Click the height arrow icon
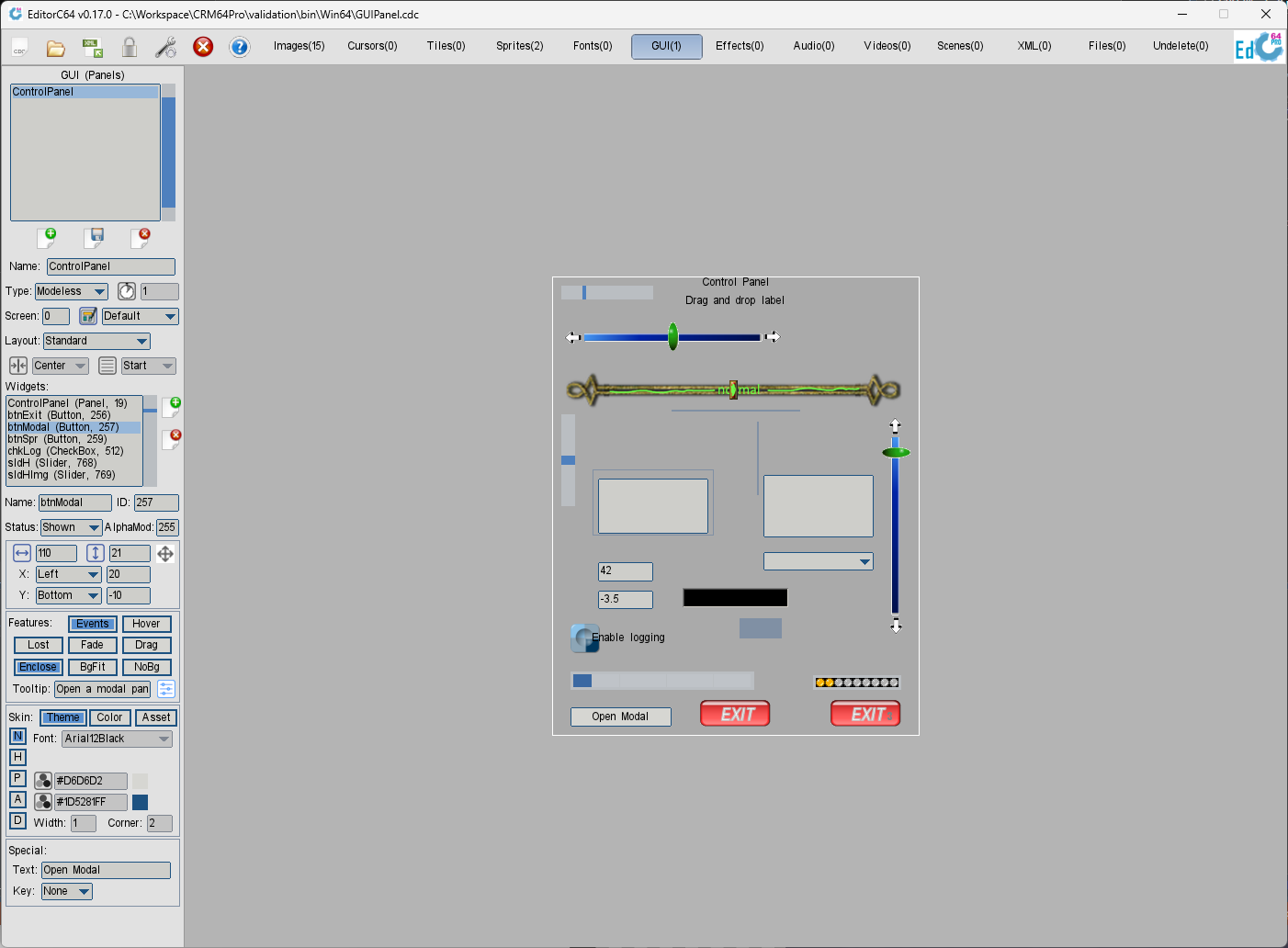The height and width of the screenshot is (948, 1288). tap(96, 553)
